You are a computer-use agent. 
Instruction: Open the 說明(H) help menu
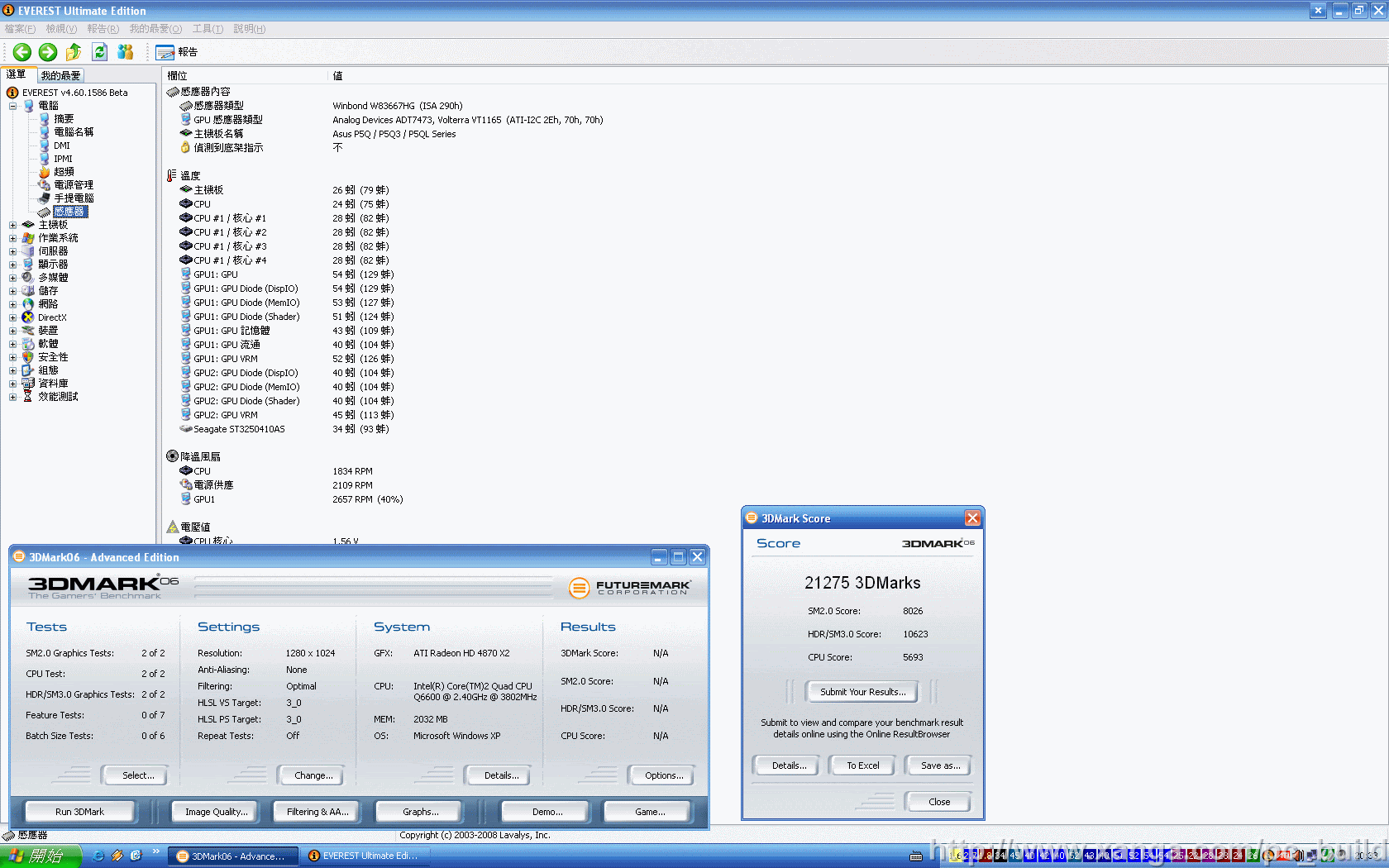click(x=249, y=29)
